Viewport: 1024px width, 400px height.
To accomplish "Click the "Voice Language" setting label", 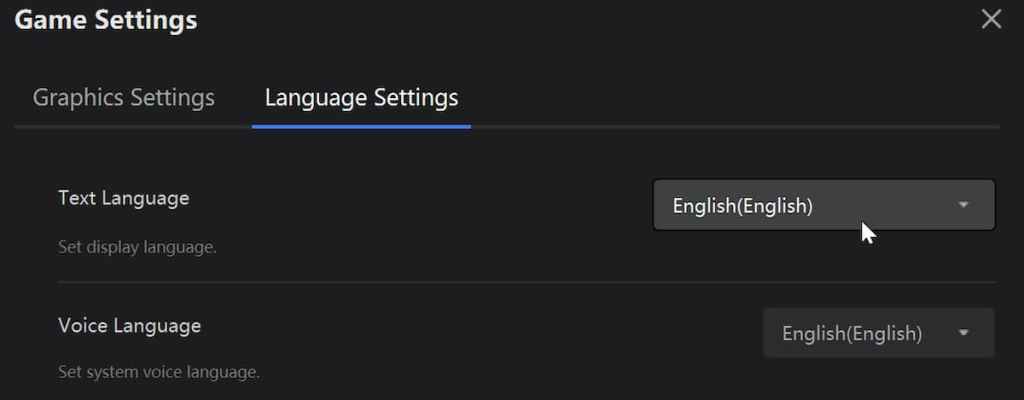I will (x=130, y=326).
